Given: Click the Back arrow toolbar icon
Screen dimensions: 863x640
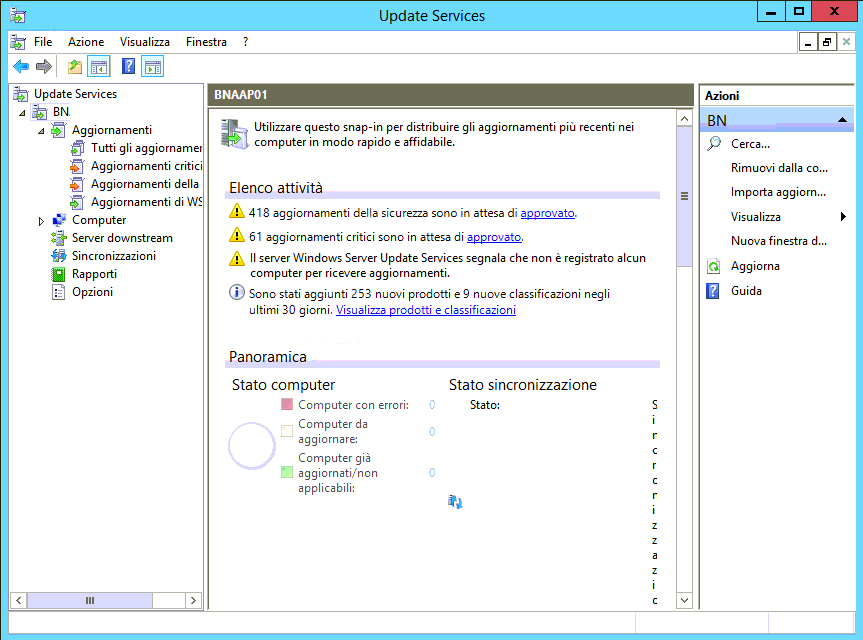Looking at the screenshot, I should tap(20, 67).
